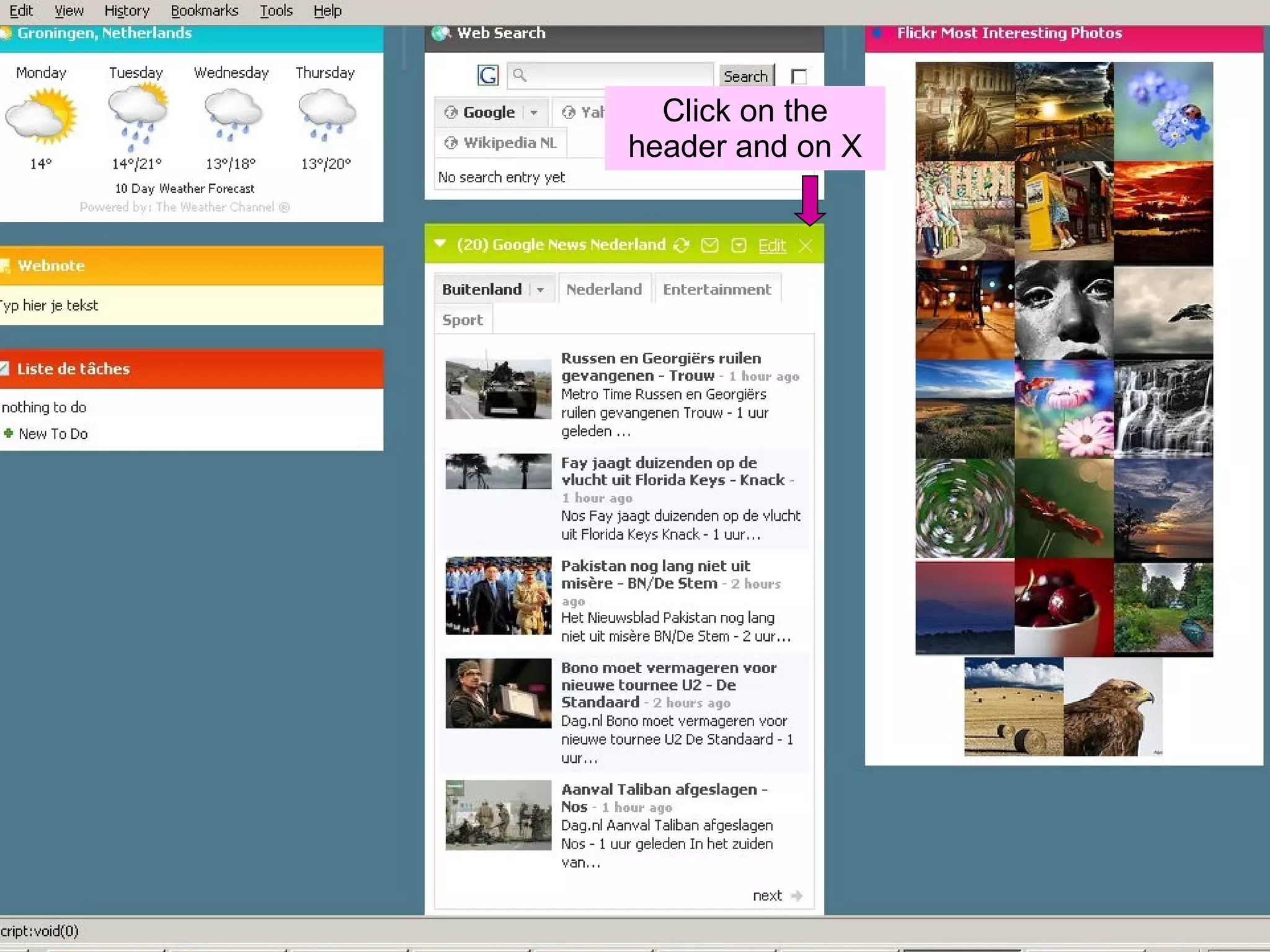Open Buitenland tab dropdown arrow
This screenshot has height=952, width=1270.
[540, 290]
